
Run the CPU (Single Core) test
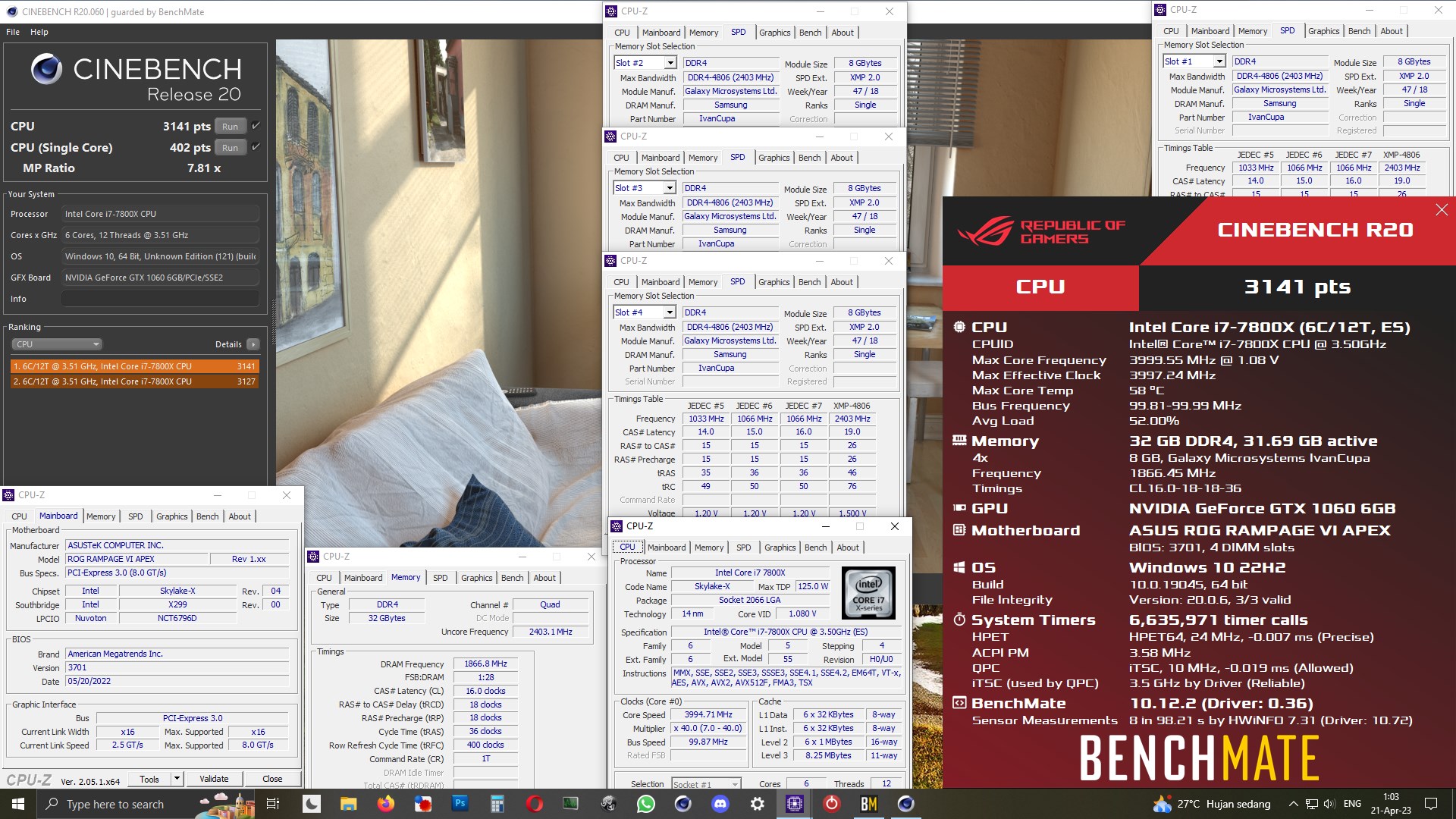pyautogui.click(x=231, y=148)
